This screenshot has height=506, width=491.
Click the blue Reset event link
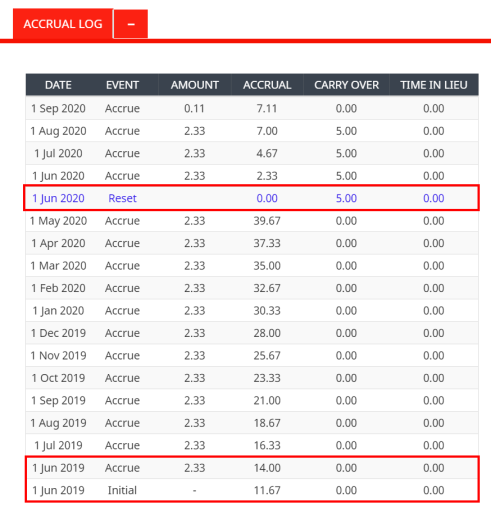pos(122,198)
